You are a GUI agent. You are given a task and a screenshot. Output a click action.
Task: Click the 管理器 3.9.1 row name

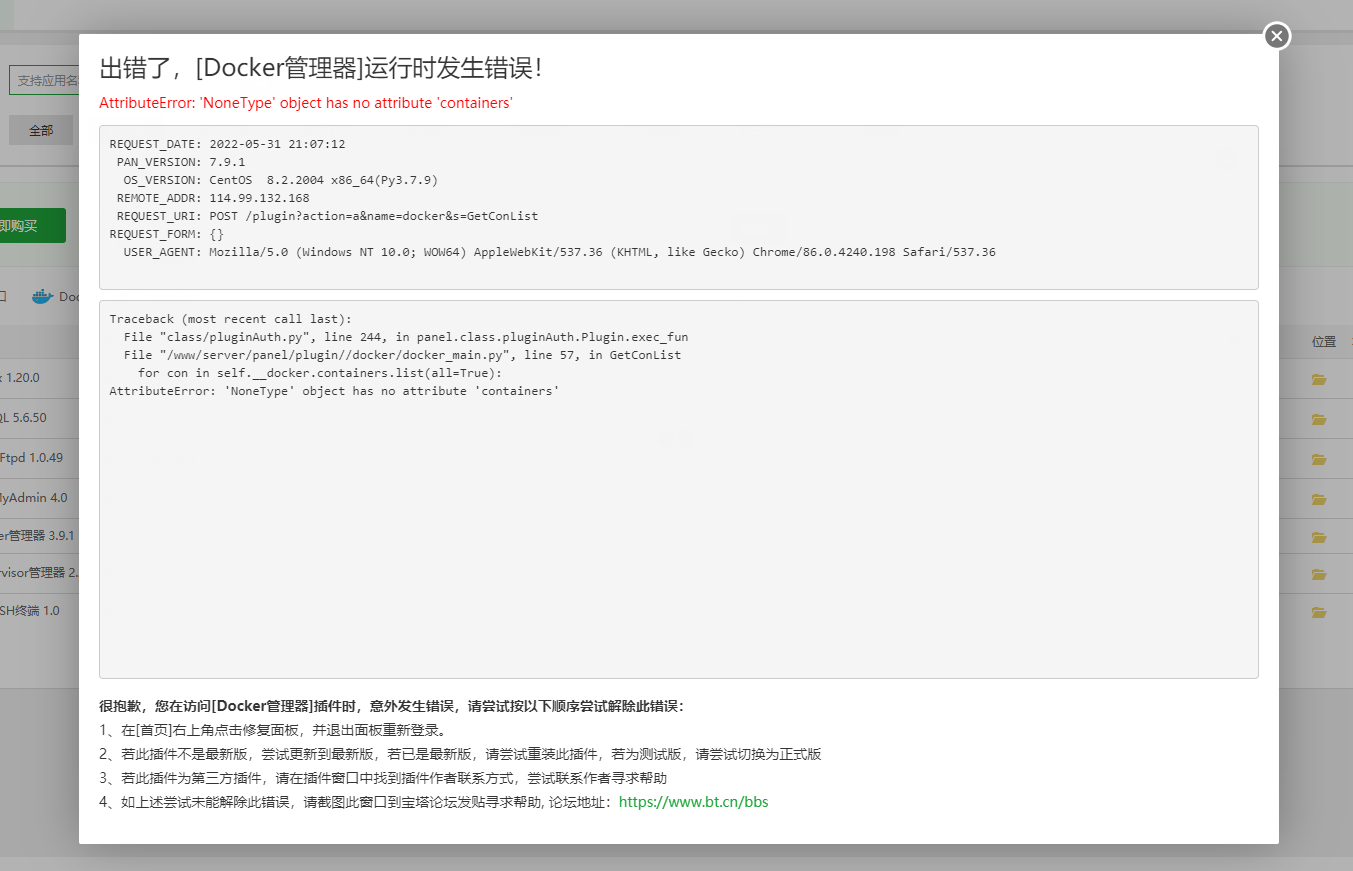tap(37, 536)
